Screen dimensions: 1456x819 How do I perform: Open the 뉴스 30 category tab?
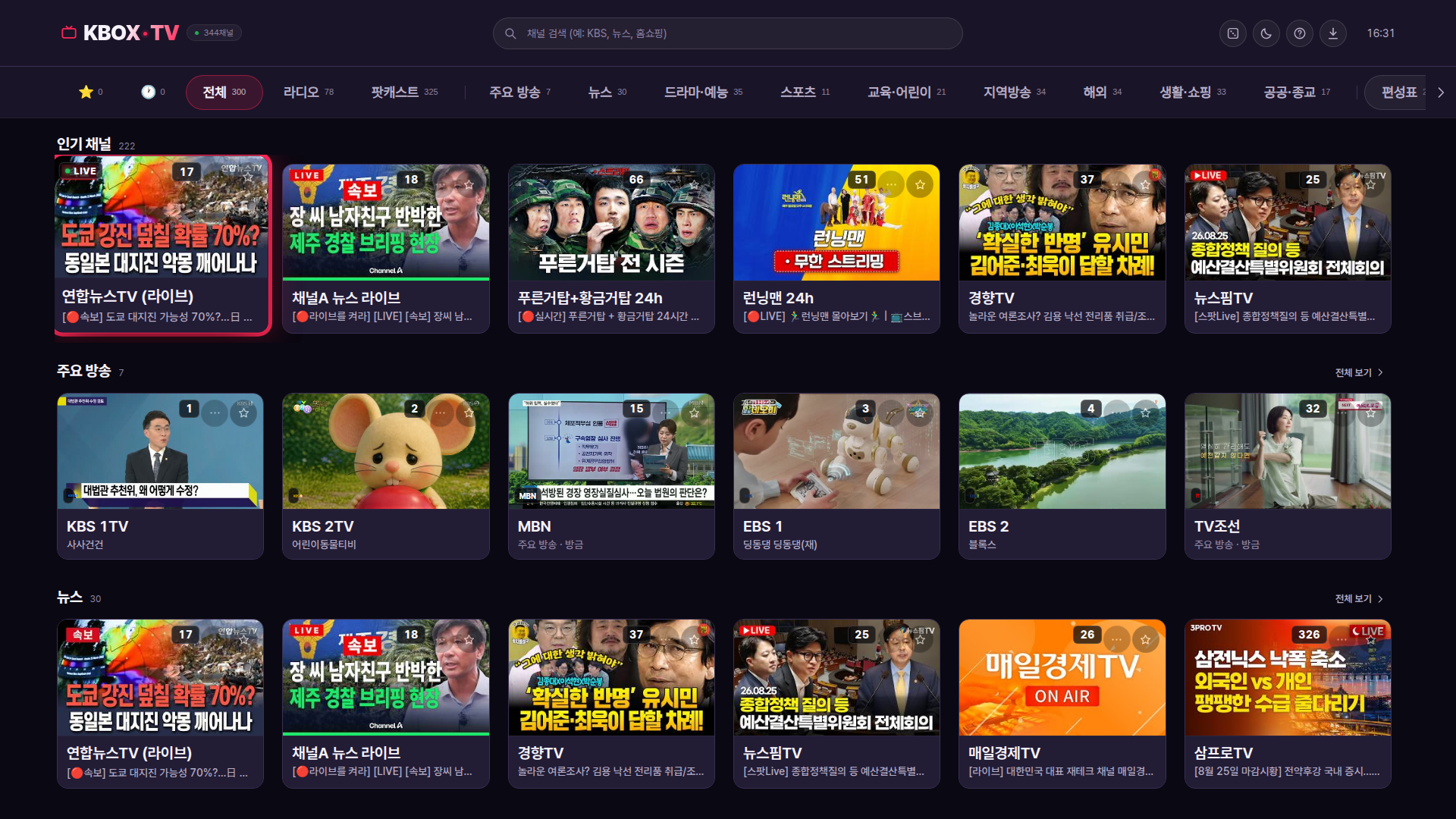[x=607, y=92]
